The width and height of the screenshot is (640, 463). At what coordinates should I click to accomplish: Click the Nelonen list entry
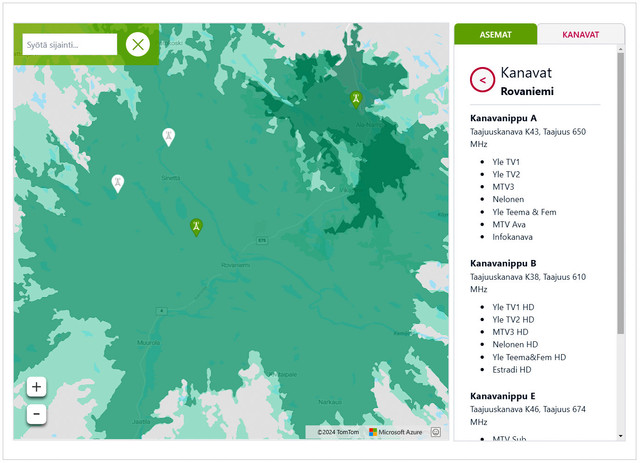[x=508, y=199]
